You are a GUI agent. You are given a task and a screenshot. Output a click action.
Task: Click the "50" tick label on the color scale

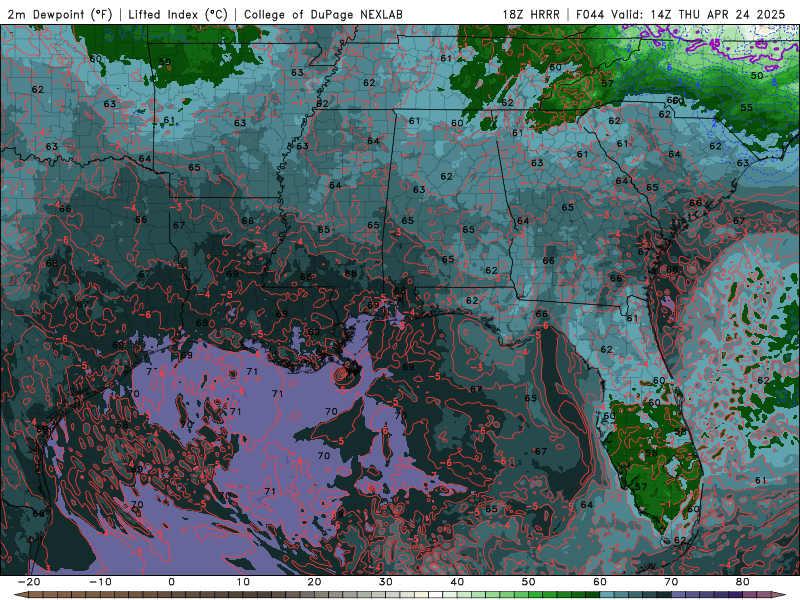(529, 582)
